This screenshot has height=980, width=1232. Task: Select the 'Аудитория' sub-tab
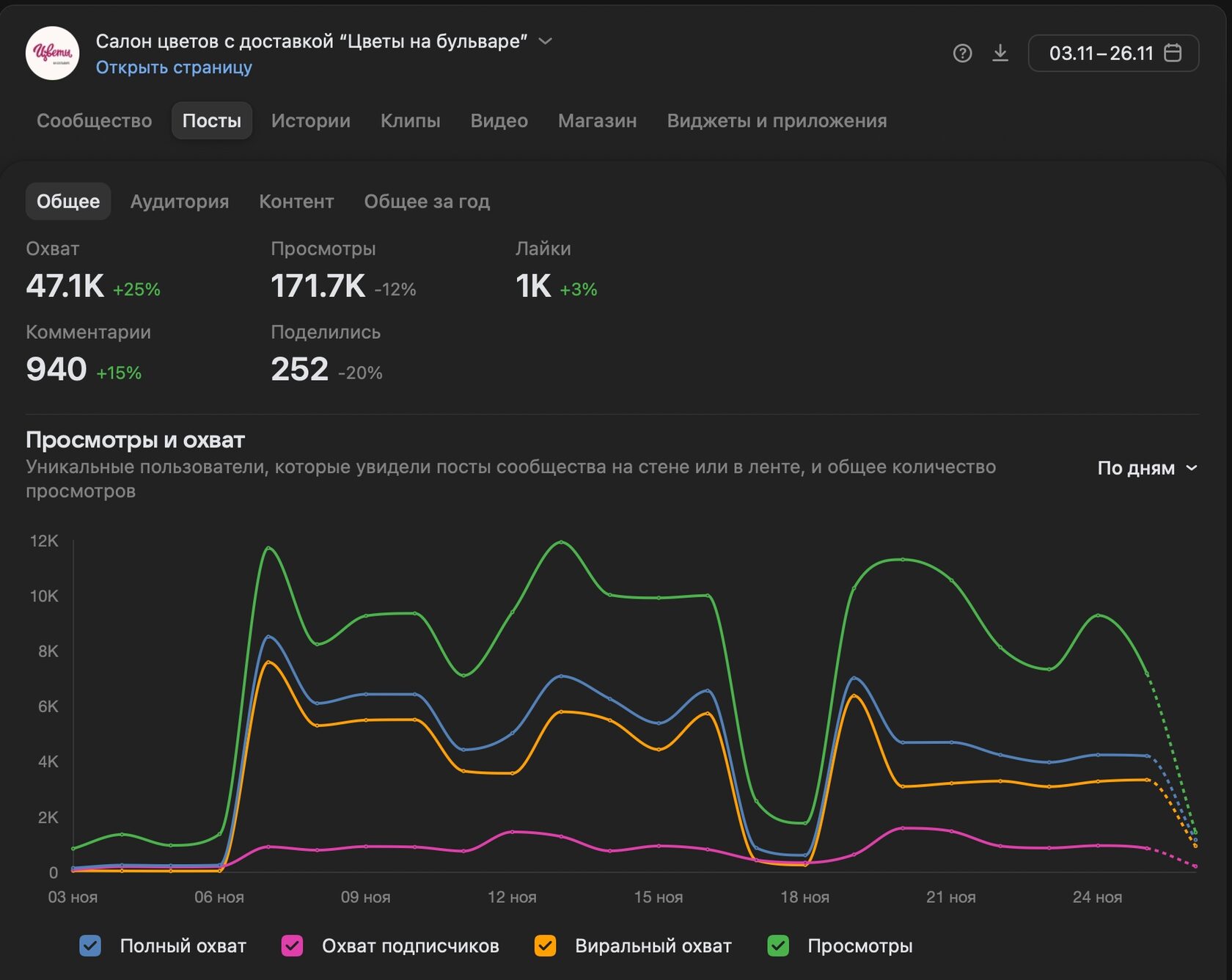tap(180, 202)
